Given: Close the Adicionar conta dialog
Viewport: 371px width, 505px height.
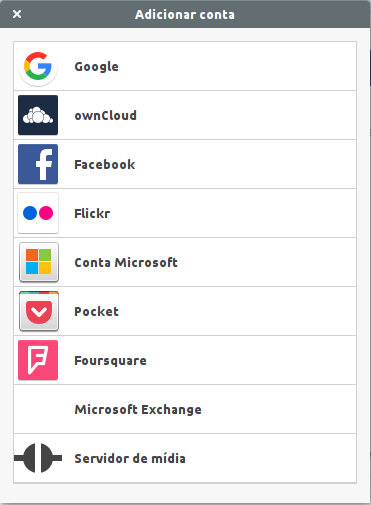Looking at the screenshot, I should tap(17, 14).
